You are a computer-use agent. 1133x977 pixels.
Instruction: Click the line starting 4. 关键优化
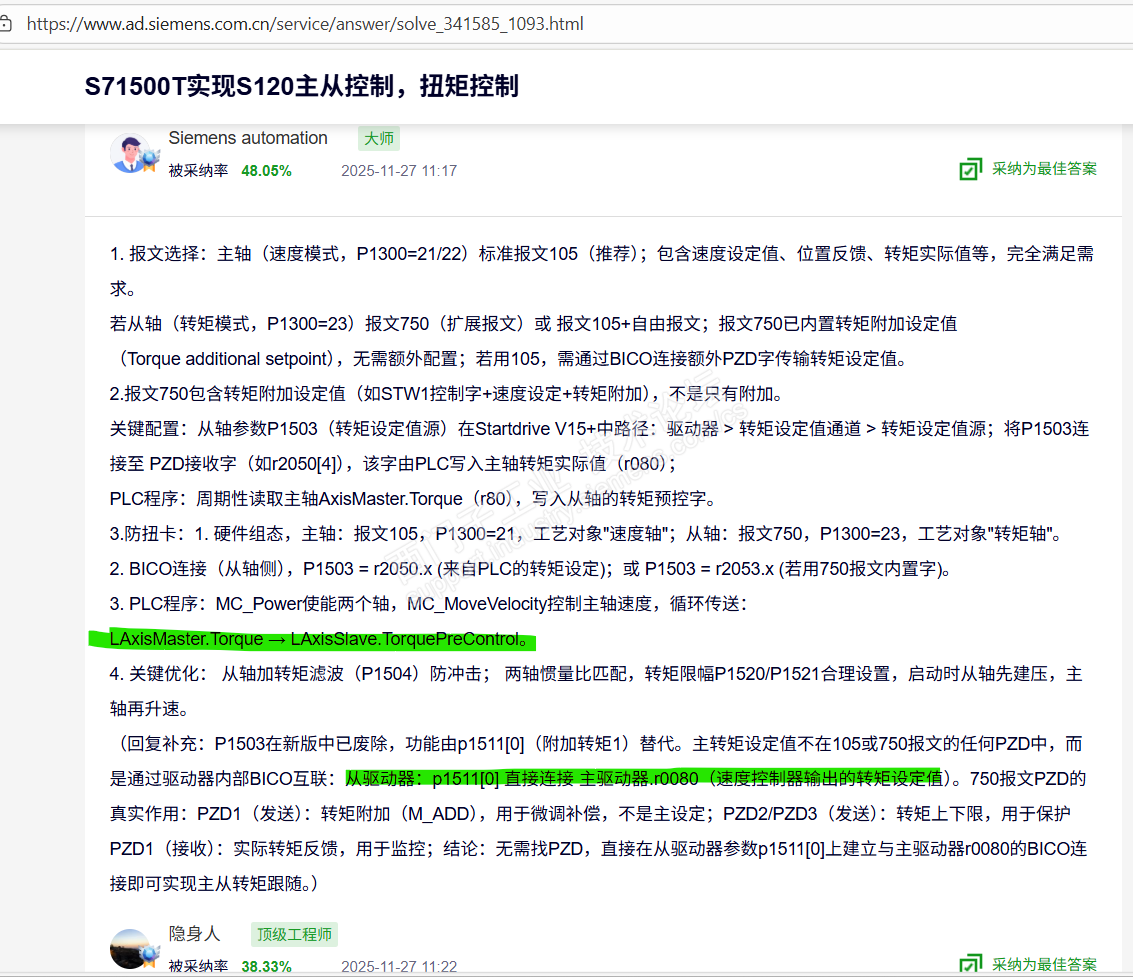(x=596, y=675)
